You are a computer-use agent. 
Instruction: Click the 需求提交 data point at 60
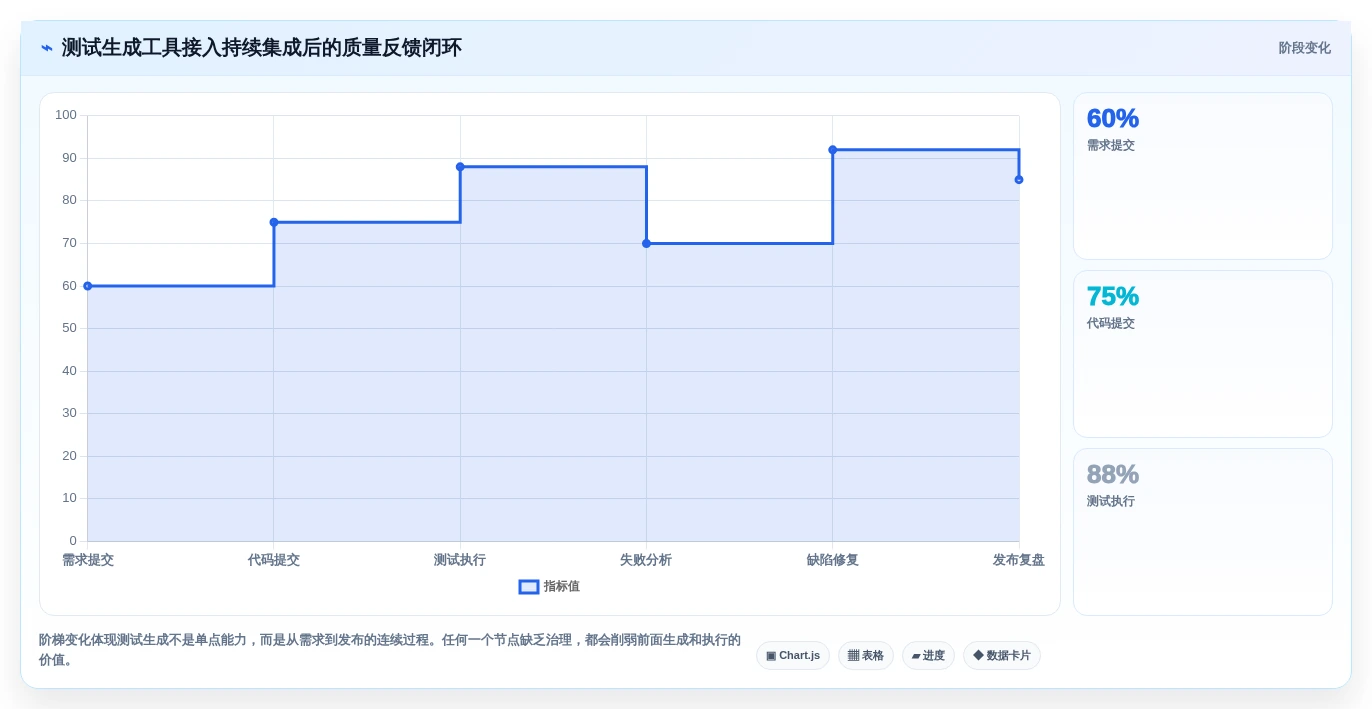click(88, 286)
